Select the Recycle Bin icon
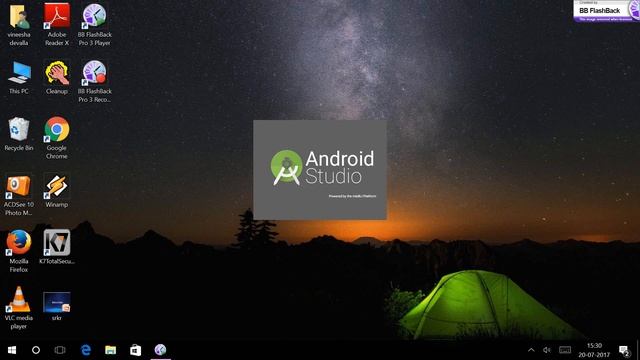Viewport: 640px width, 360px height. (19, 134)
